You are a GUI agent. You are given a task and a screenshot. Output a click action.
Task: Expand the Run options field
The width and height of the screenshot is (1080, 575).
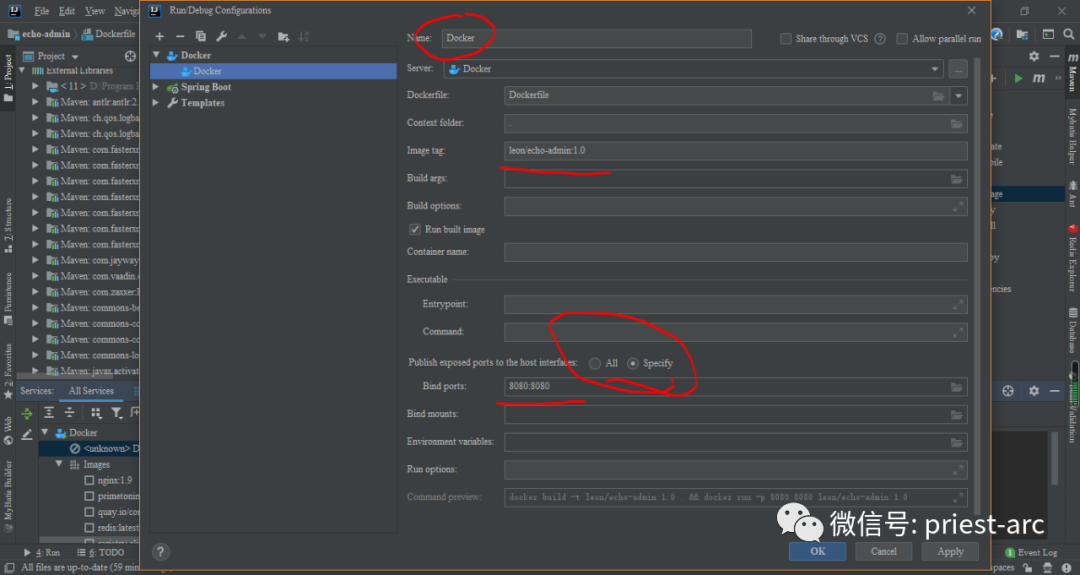tap(957, 470)
